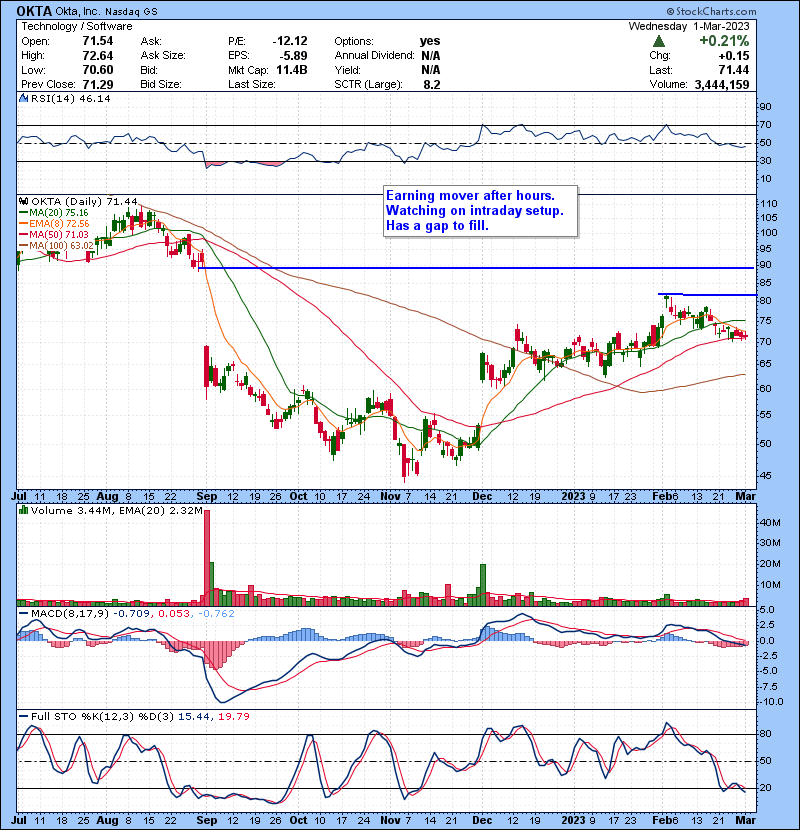Image resolution: width=800 pixels, height=830 pixels.
Task: Click the Dec label on price chart axis
Action: tap(482, 497)
